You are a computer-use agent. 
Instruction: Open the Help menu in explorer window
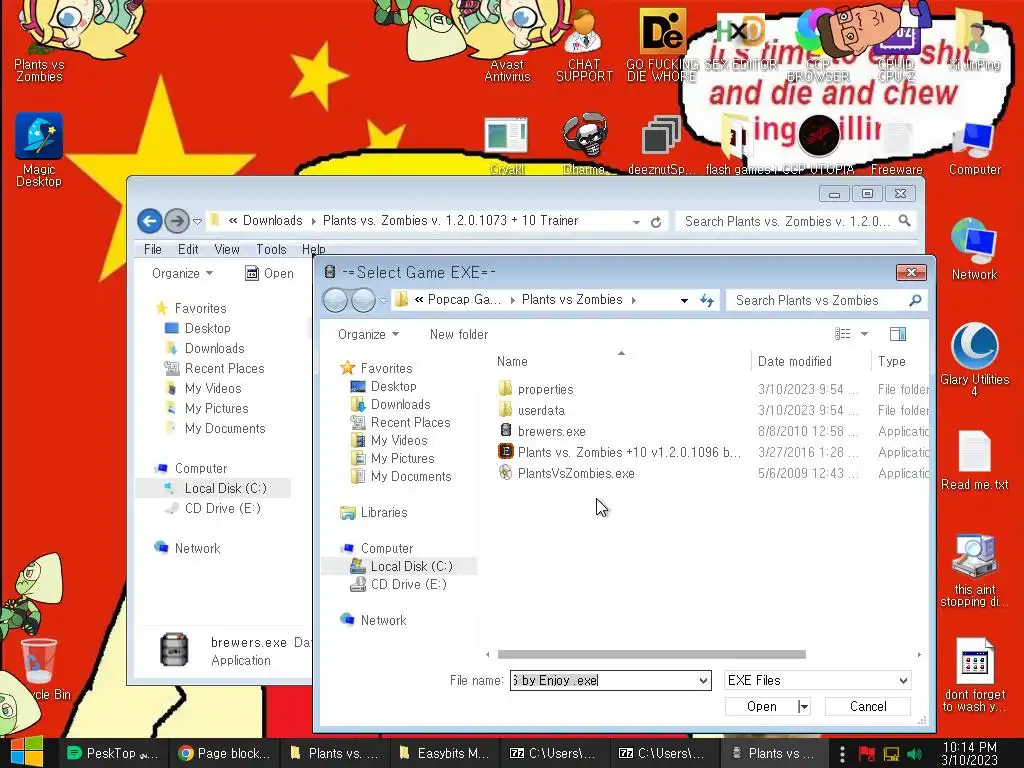click(x=313, y=249)
